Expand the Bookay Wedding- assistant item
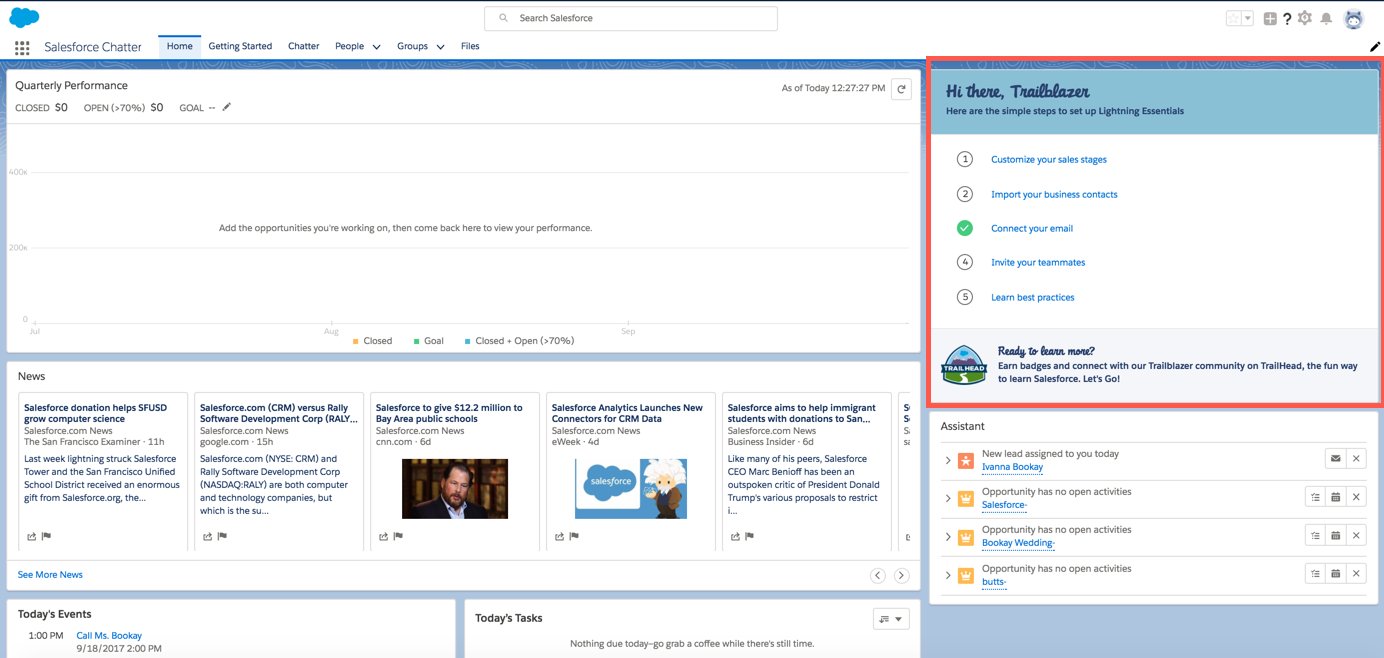This screenshot has width=1384, height=658. (948, 537)
